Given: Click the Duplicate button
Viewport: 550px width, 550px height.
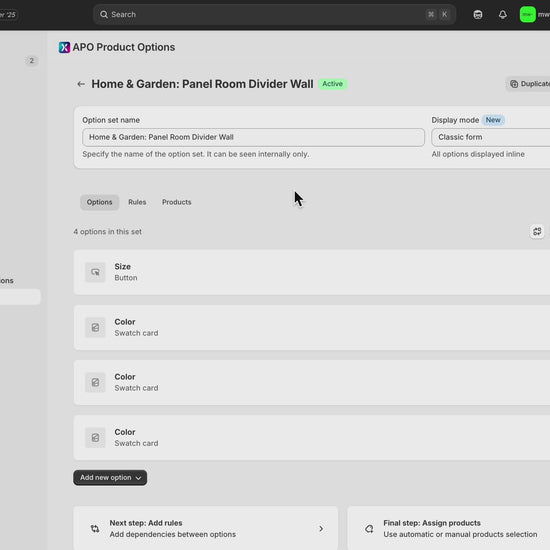Looking at the screenshot, I should (x=528, y=84).
